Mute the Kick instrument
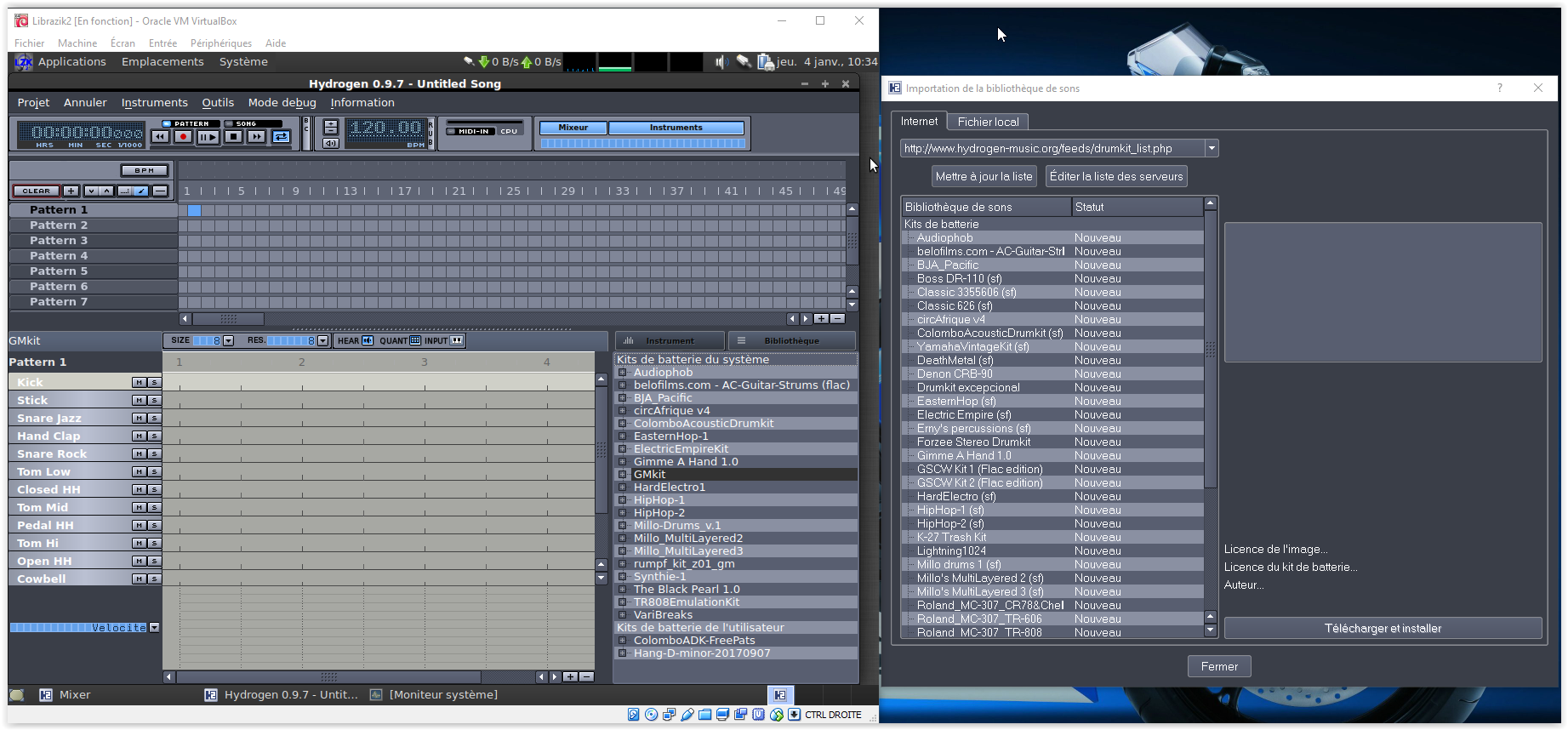 139,383
